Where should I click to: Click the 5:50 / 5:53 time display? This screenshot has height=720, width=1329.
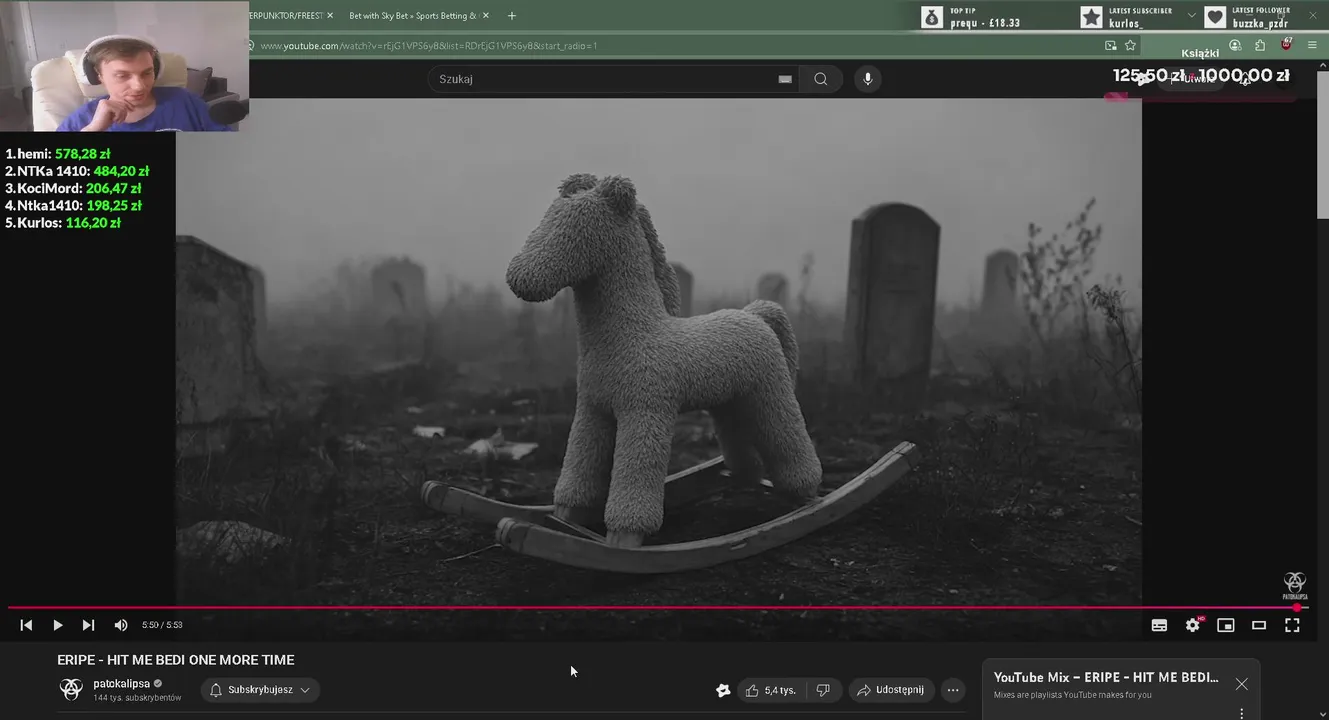[x=162, y=625]
